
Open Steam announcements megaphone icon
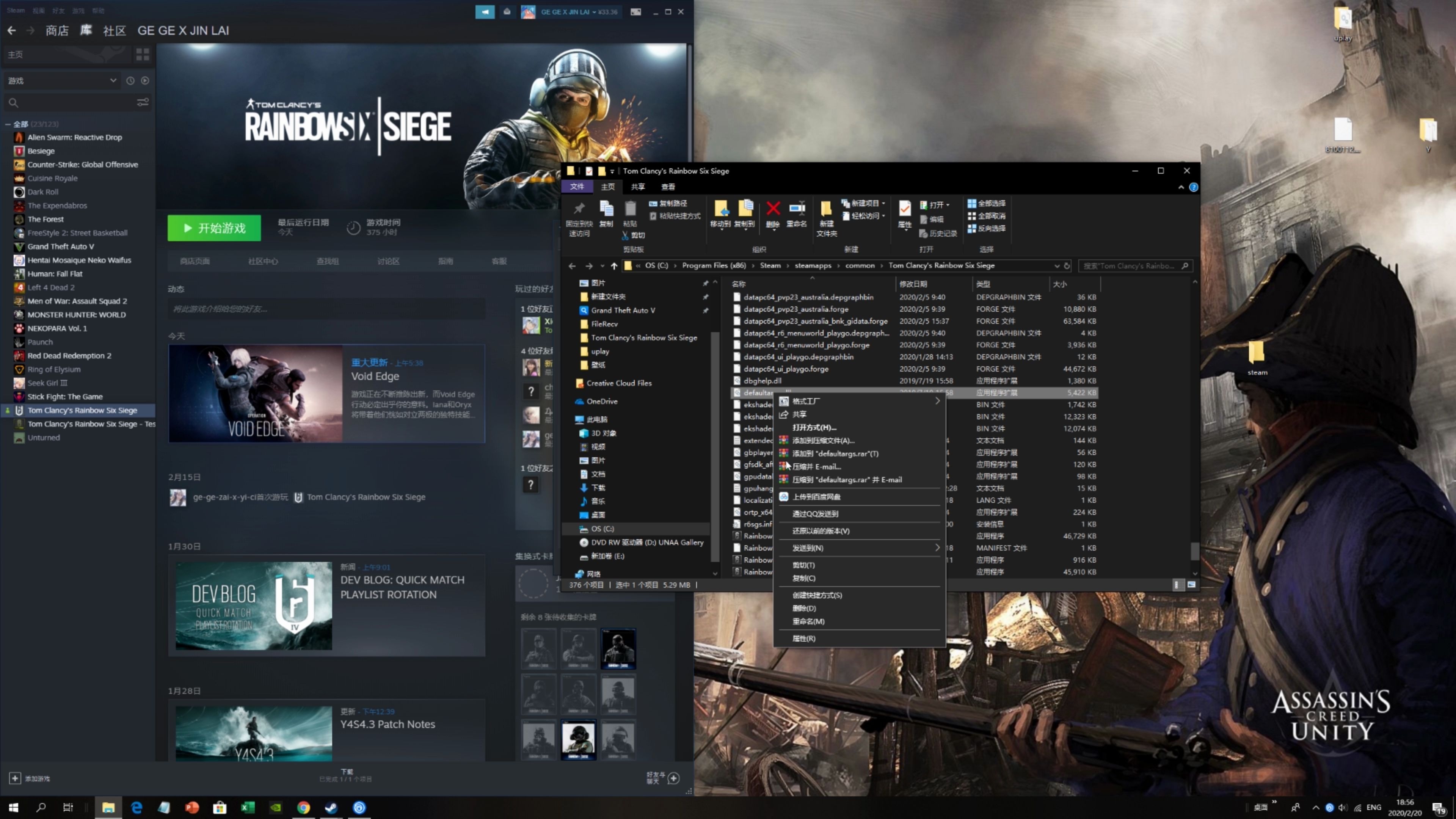(485, 12)
